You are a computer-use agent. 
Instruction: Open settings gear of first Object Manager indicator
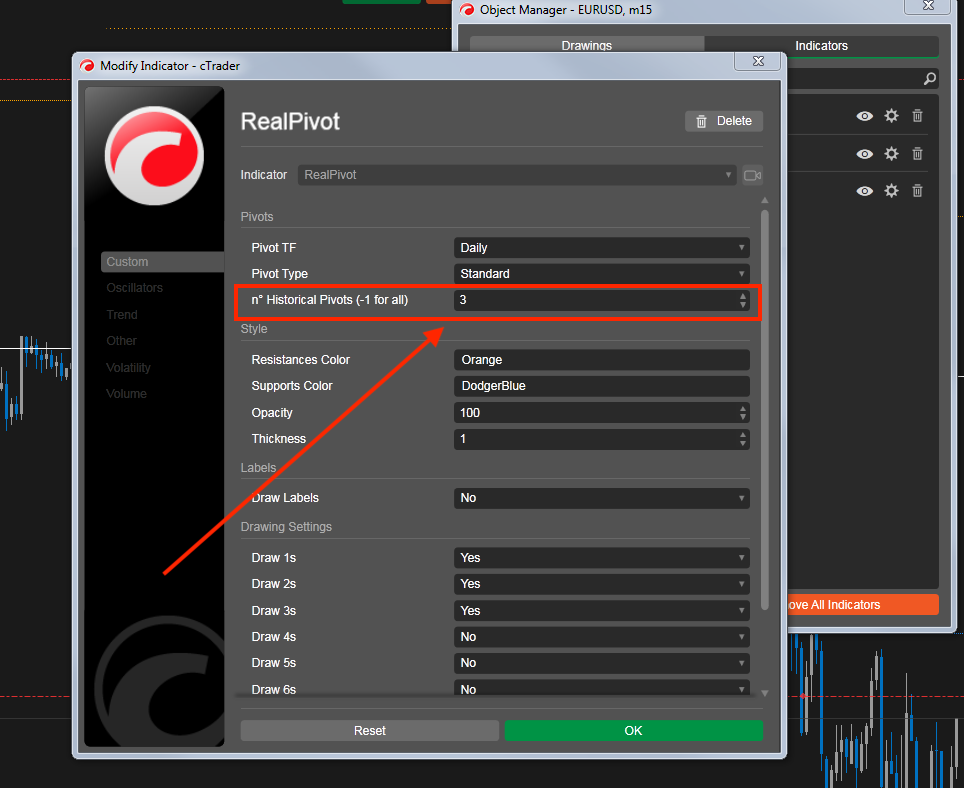[x=891, y=116]
